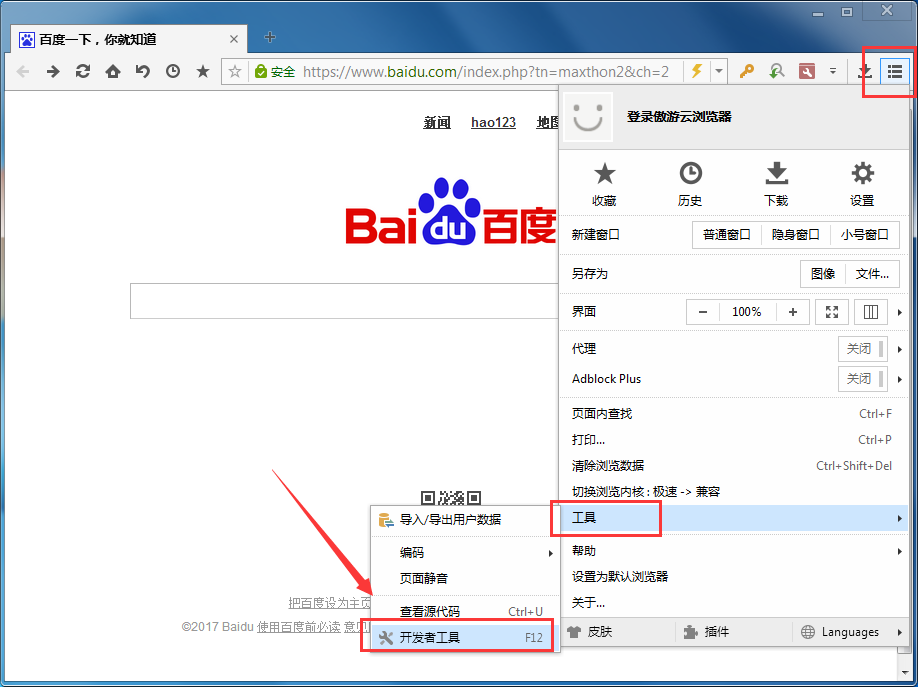Open the key password manager icon

point(746,71)
